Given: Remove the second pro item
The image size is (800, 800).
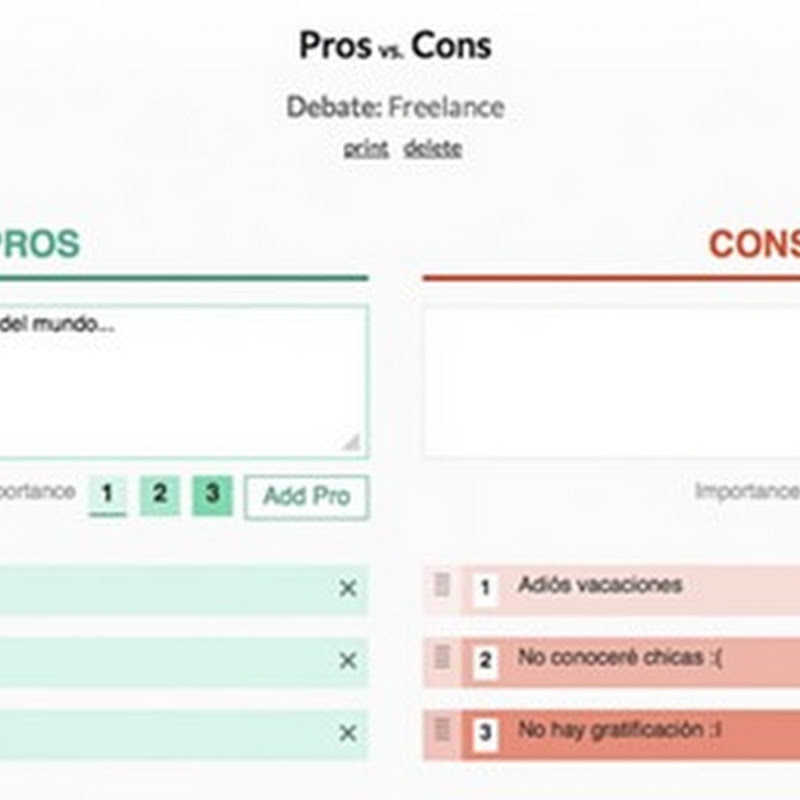Looking at the screenshot, I should (x=347, y=661).
